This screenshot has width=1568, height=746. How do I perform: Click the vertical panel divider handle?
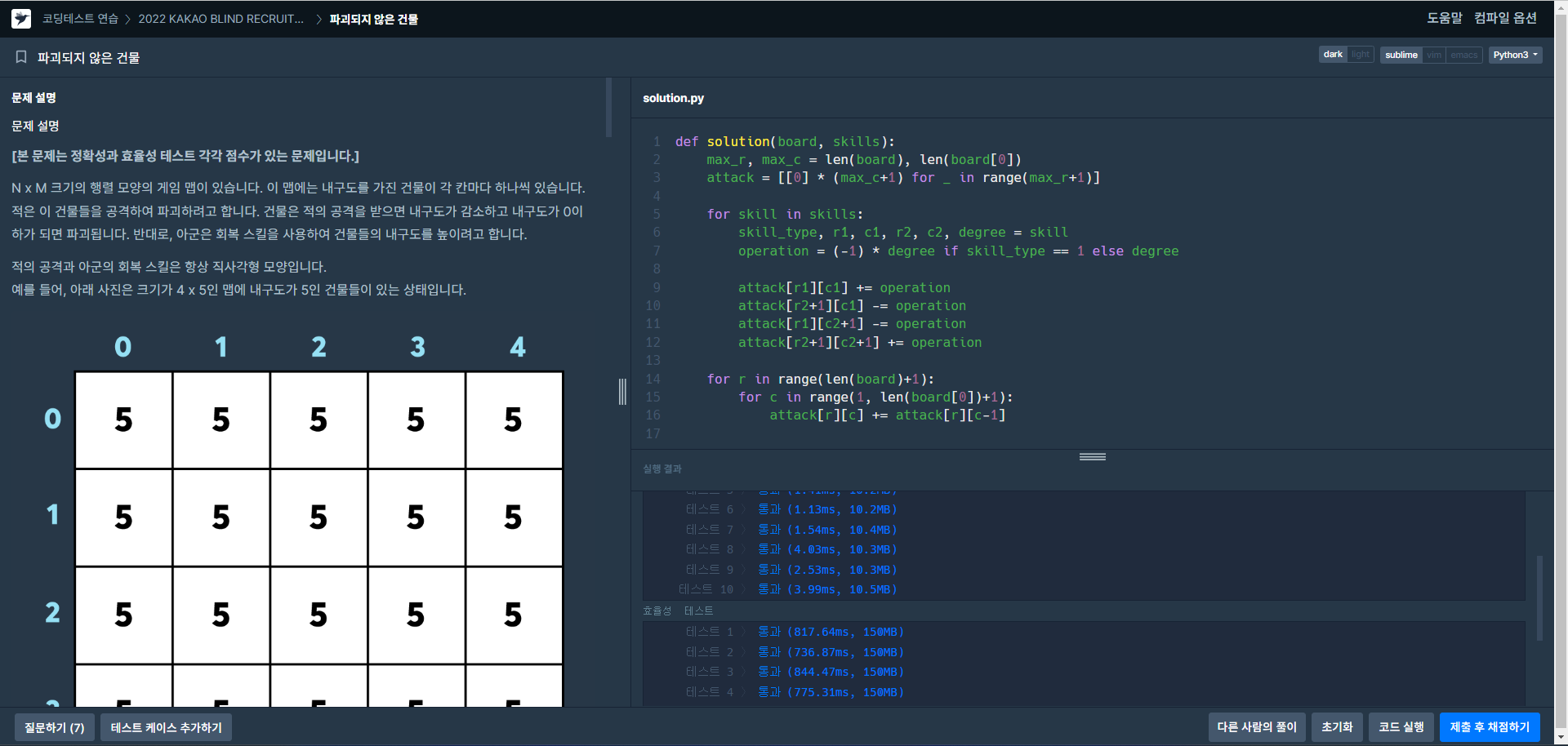pyautogui.click(x=622, y=392)
